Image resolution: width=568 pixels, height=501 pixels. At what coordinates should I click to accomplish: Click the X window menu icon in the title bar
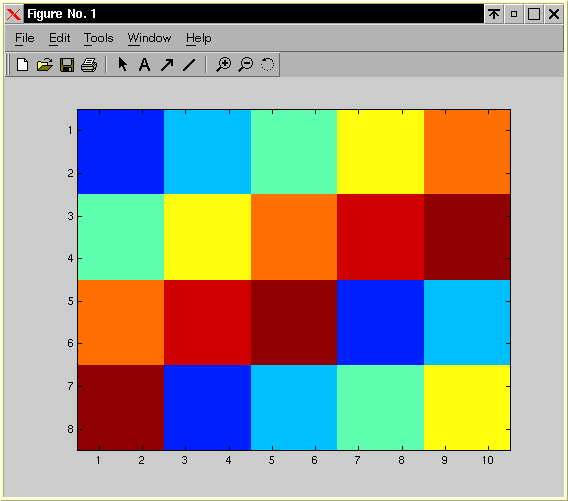click(x=14, y=14)
